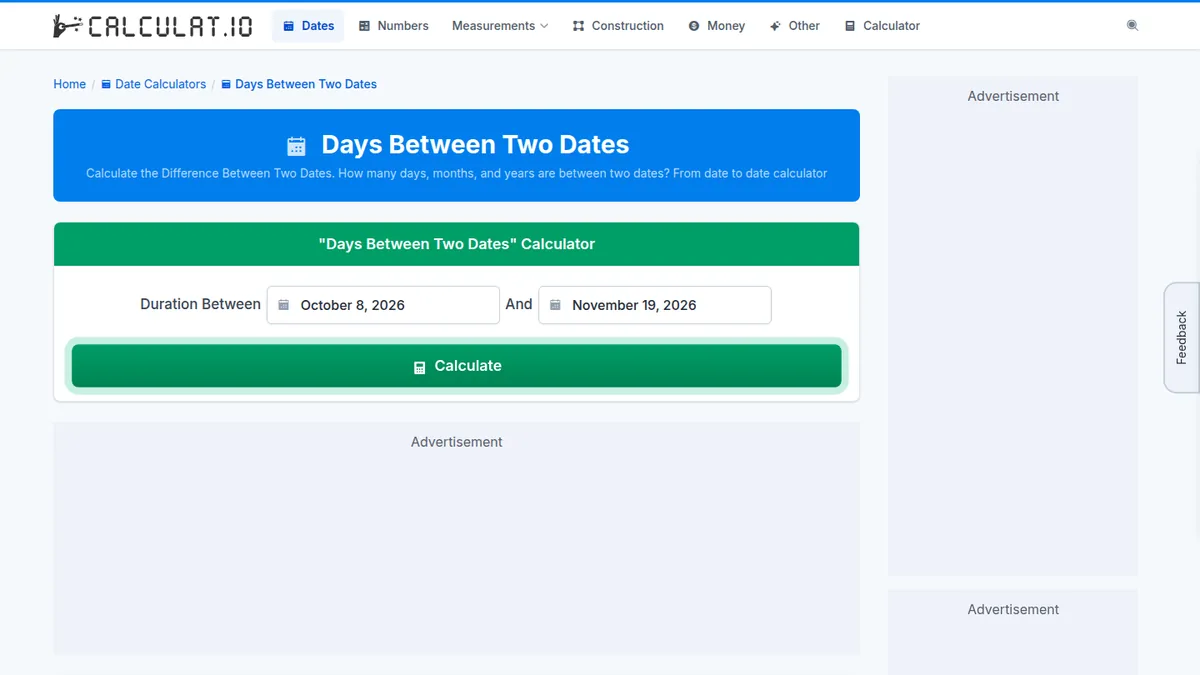This screenshot has width=1200, height=675.
Task: Open the Construction menu
Action: [618, 26]
